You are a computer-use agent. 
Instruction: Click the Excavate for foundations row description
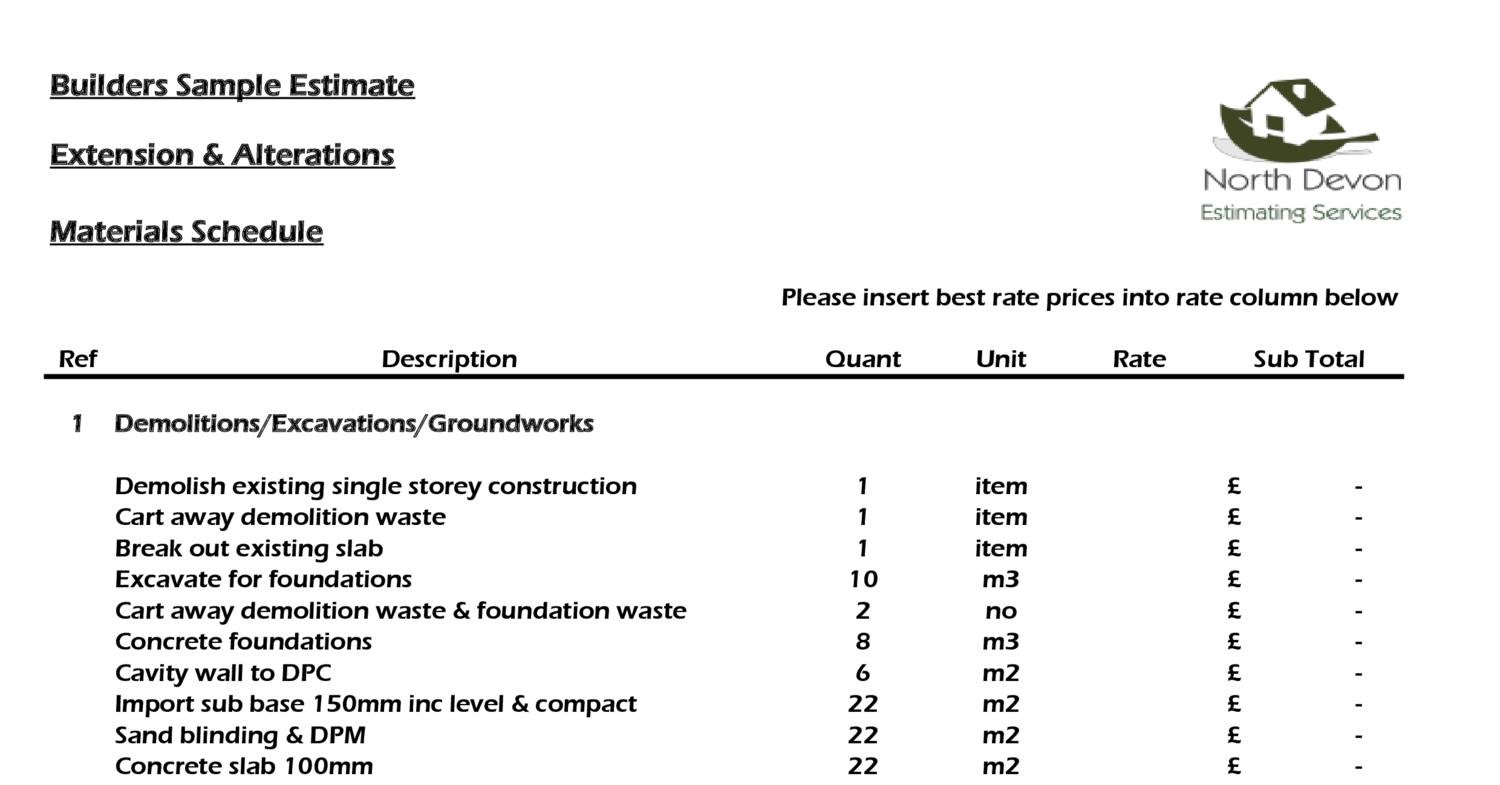pyautogui.click(x=263, y=579)
